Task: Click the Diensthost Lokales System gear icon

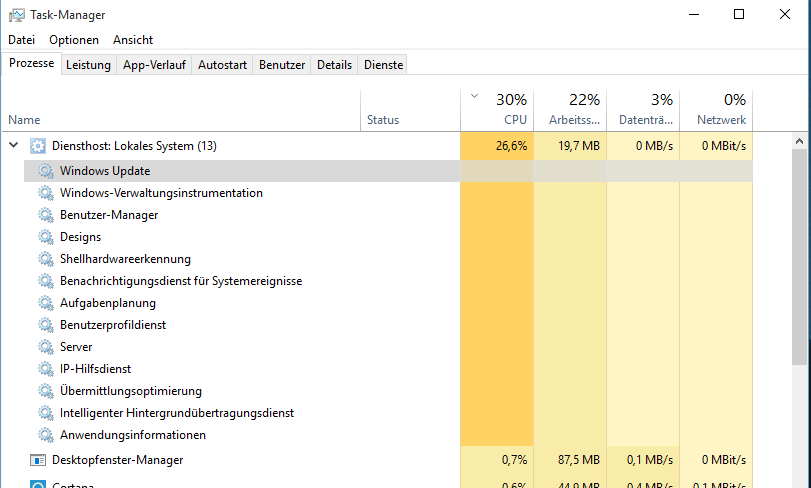Action: pyautogui.click(x=38, y=146)
